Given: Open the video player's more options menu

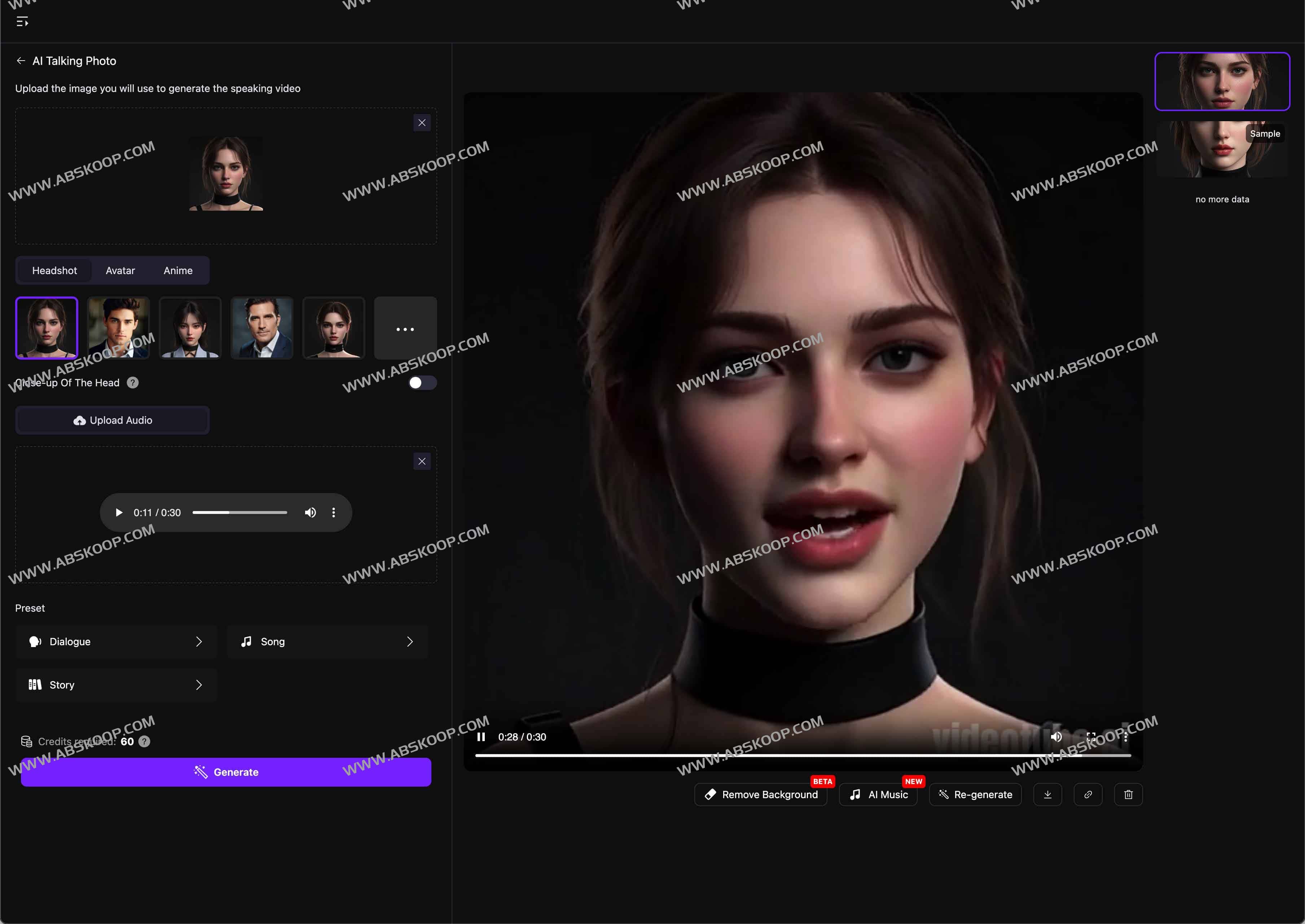Looking at the screenshot, I should pyautogui.click(x=1125, y=736).
